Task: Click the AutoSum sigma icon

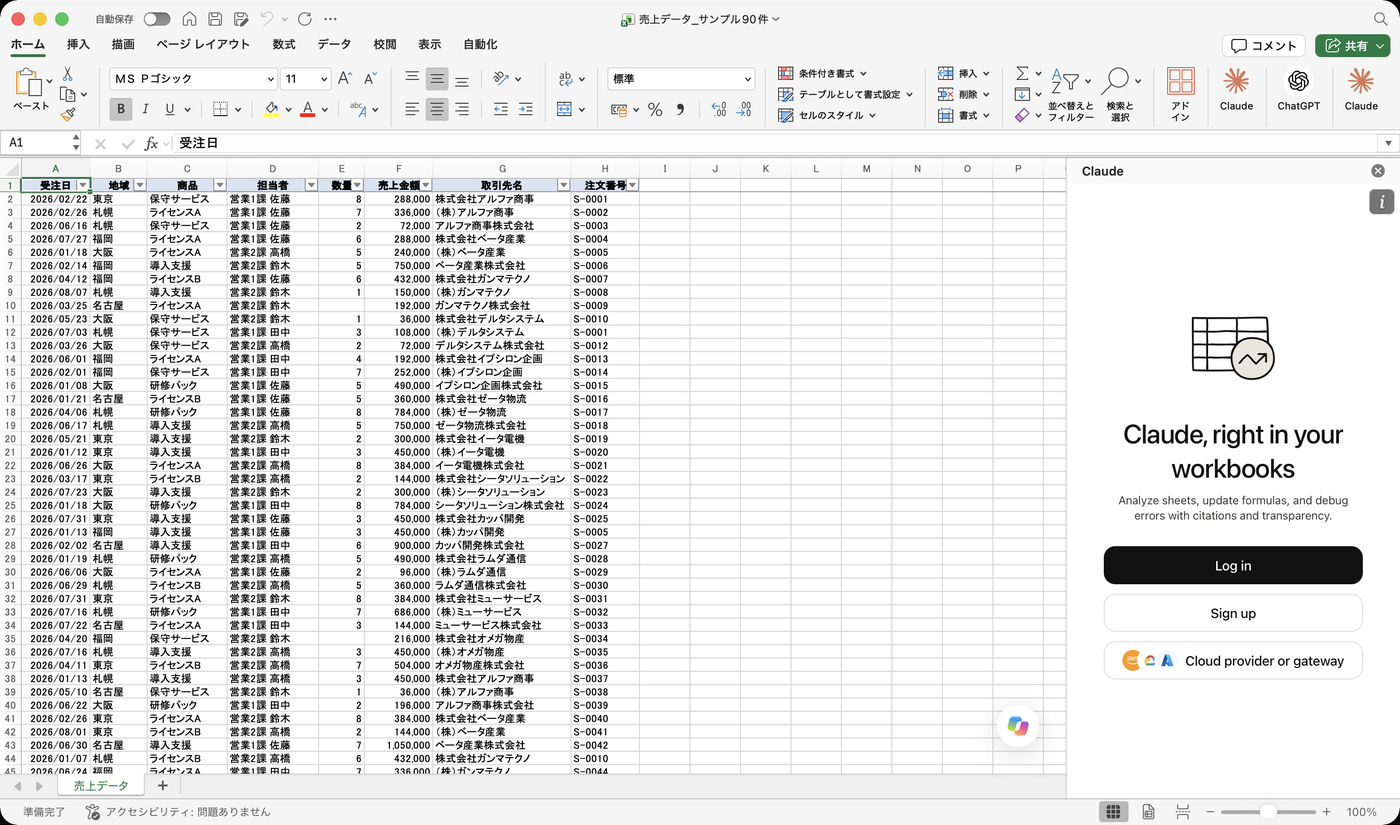Action: click(x=1022, y=74)
